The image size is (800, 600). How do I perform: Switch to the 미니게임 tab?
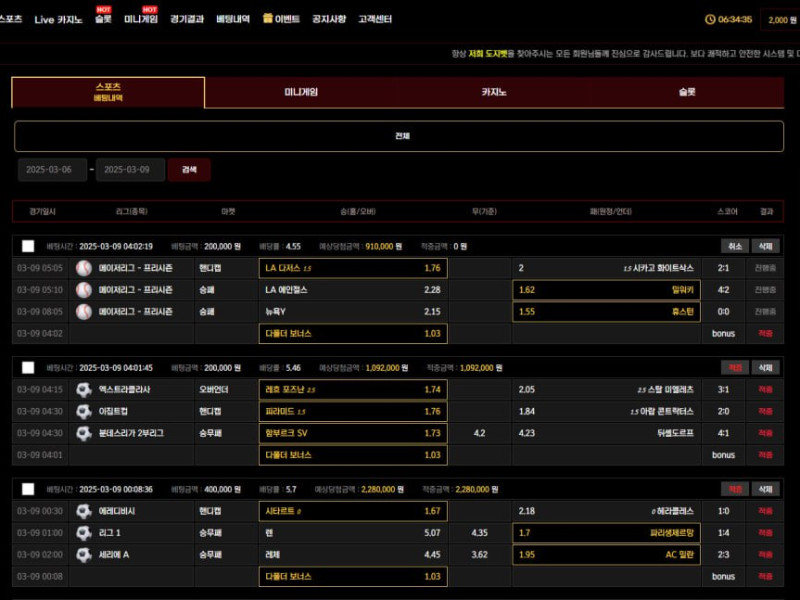coord(301,92)
